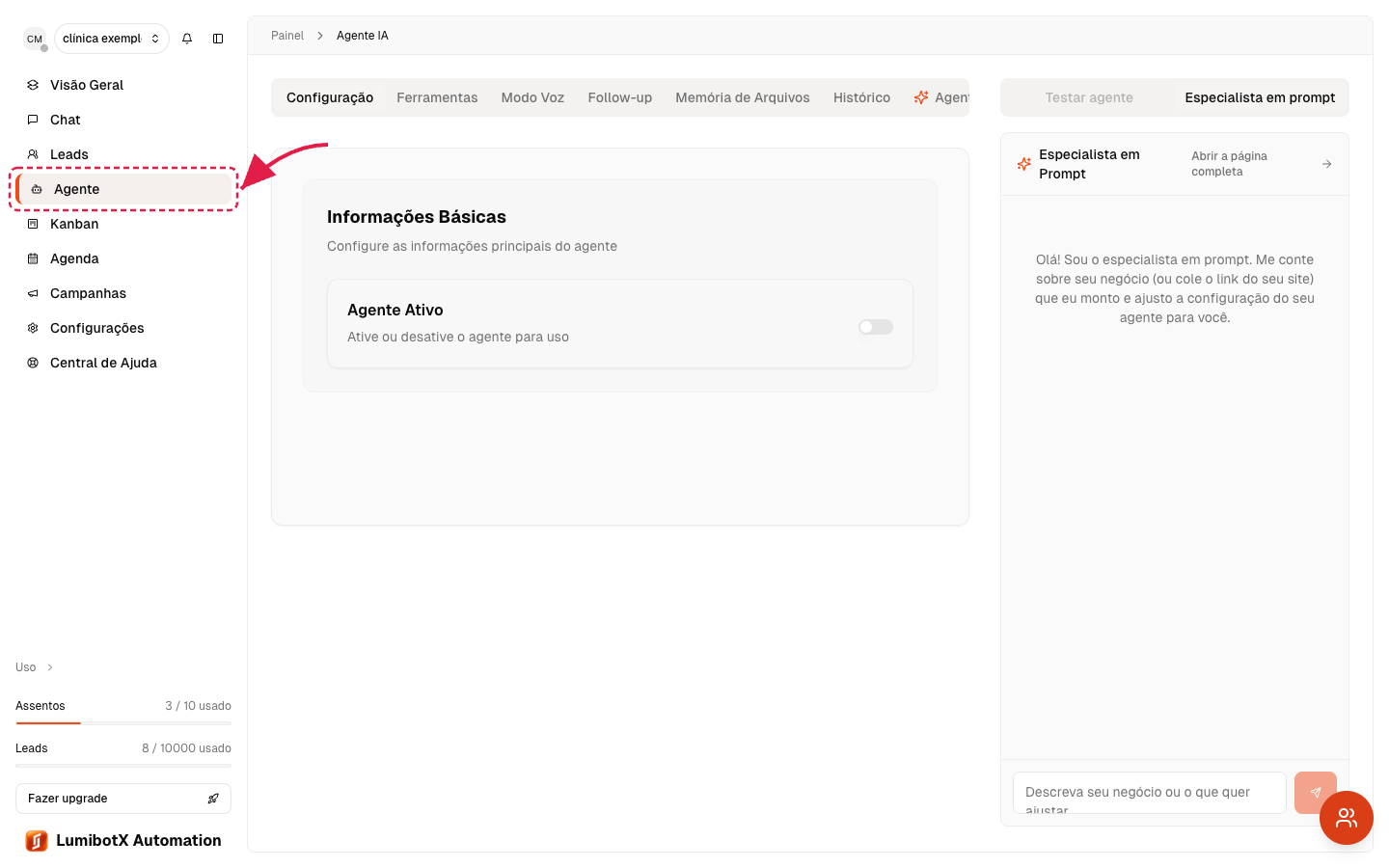
Task: Click the Configurações gear icon
Action: pos(33,328)
